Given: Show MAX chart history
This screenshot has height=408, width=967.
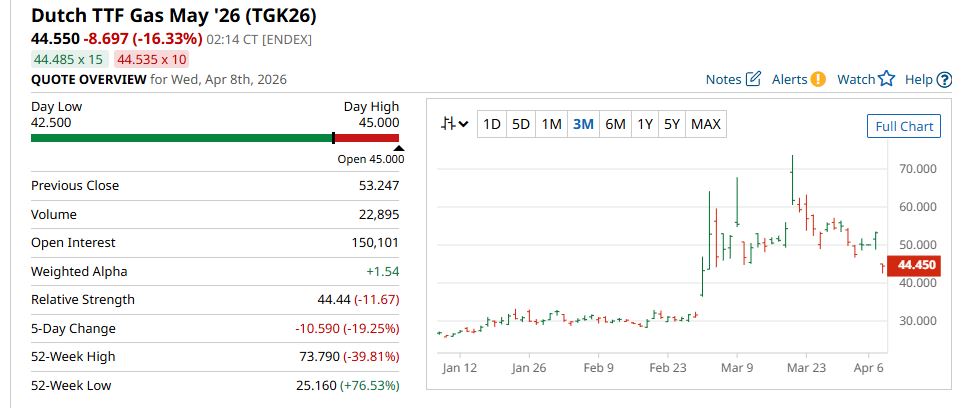Looking at the screenshot, I should click(x=706, y=124).
